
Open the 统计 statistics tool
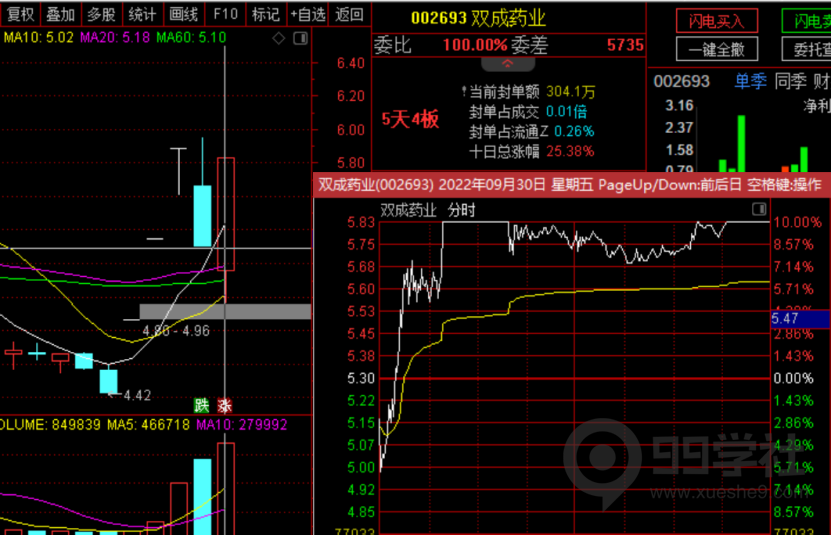(x=142, y=14)
